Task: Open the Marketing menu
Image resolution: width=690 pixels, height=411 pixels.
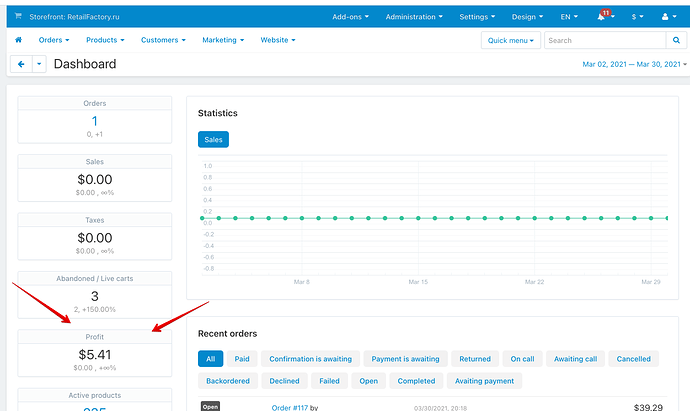Action: pos(223,40)
